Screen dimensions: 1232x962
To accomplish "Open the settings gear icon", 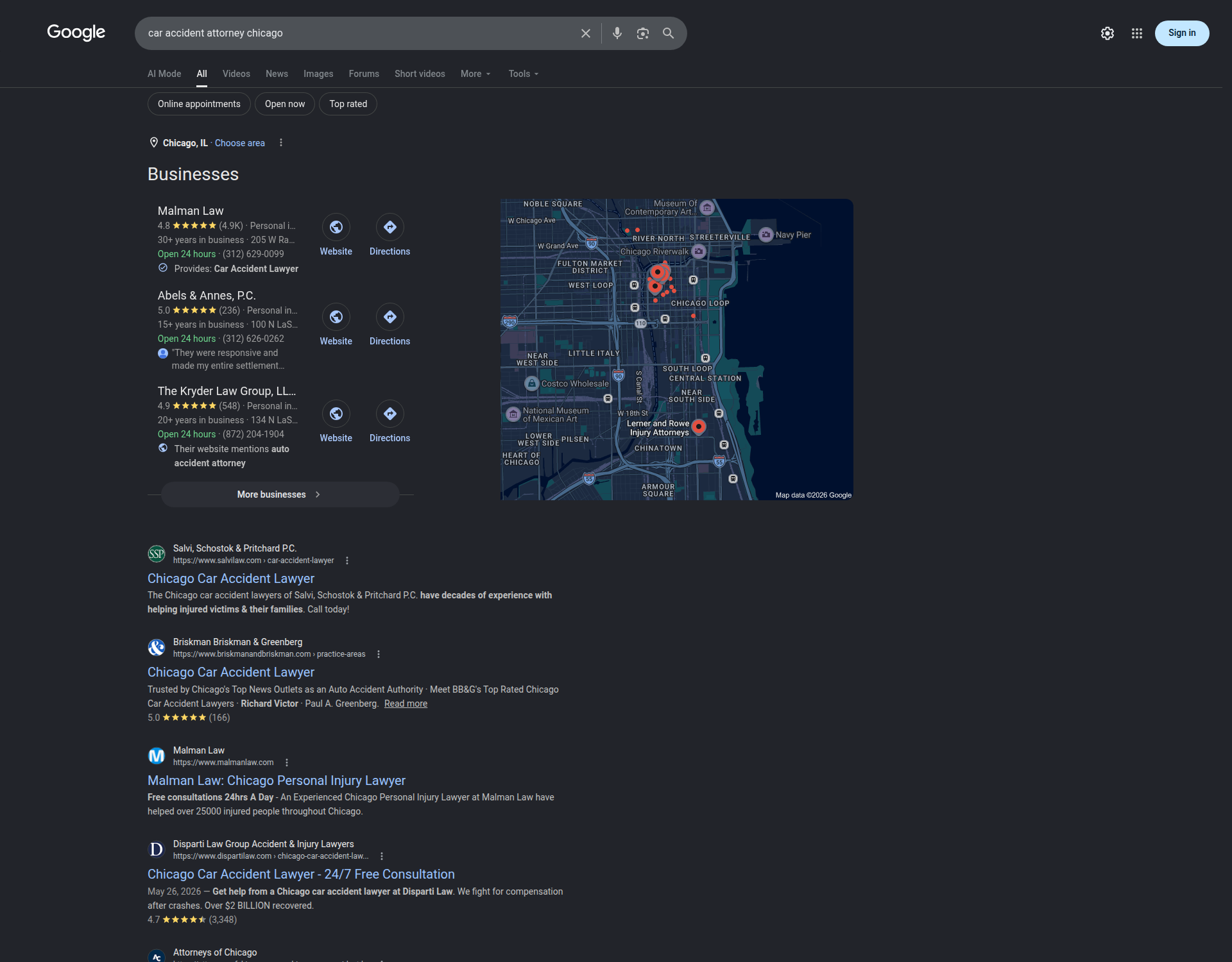I will click(1107, 33).
